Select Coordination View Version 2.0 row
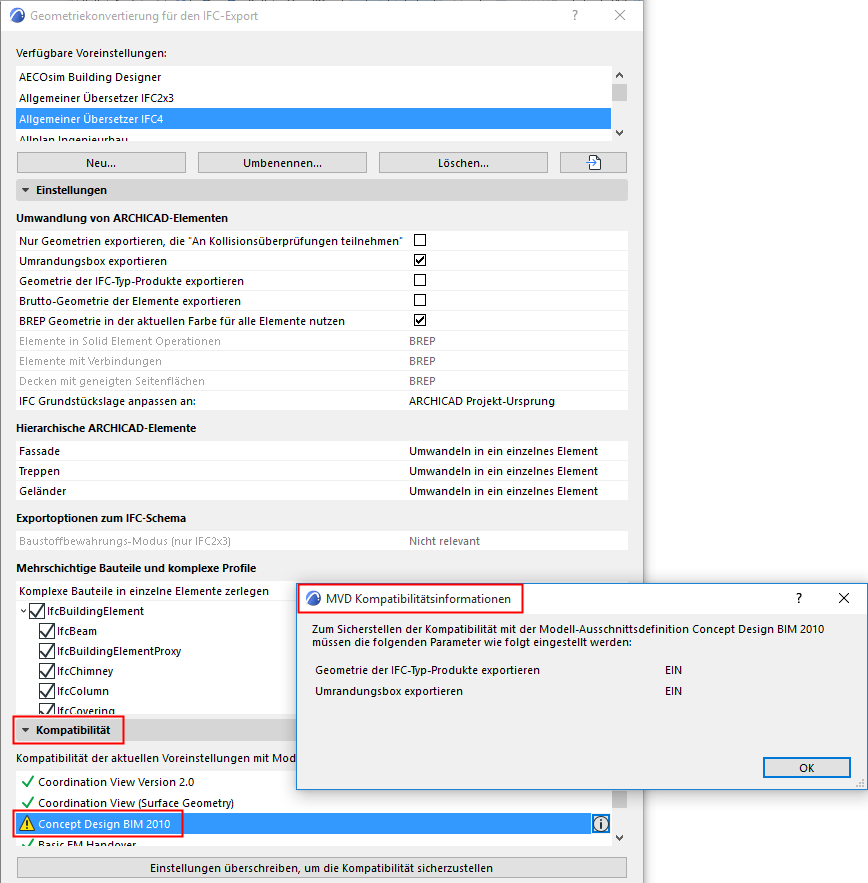868x883 pixels. tap(158, 782)
